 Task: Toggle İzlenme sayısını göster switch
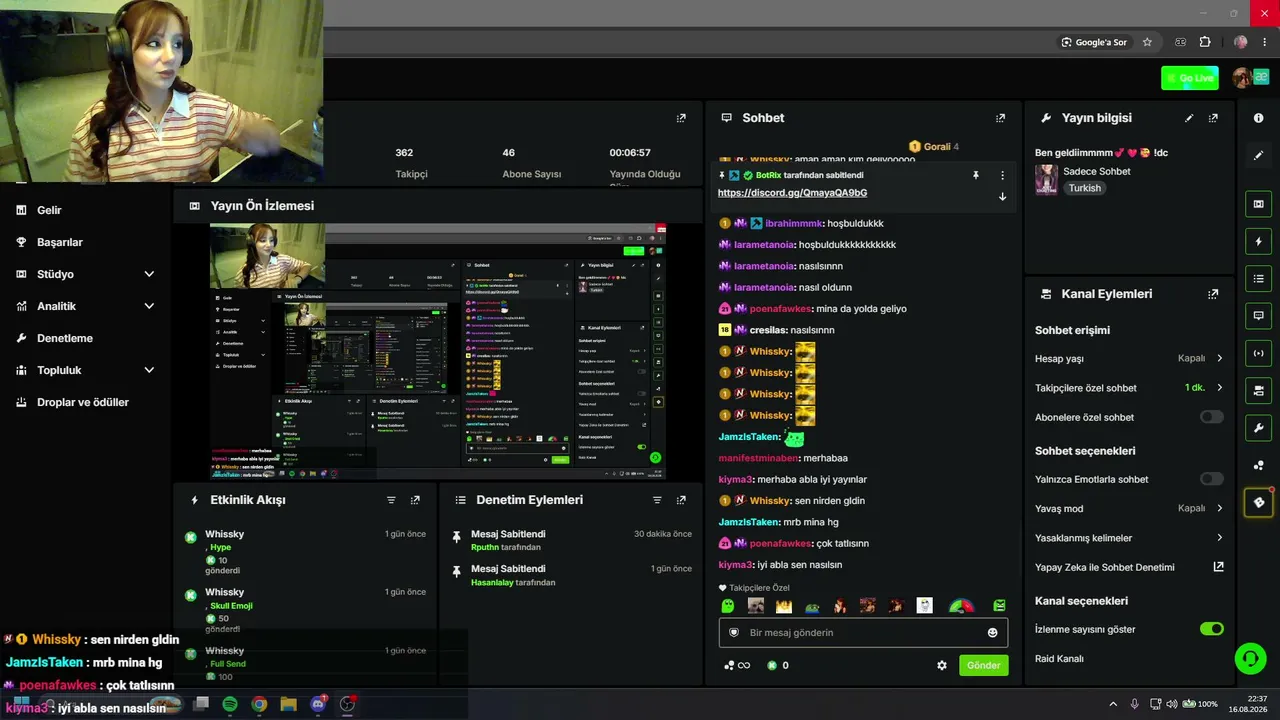[1211, 629]
